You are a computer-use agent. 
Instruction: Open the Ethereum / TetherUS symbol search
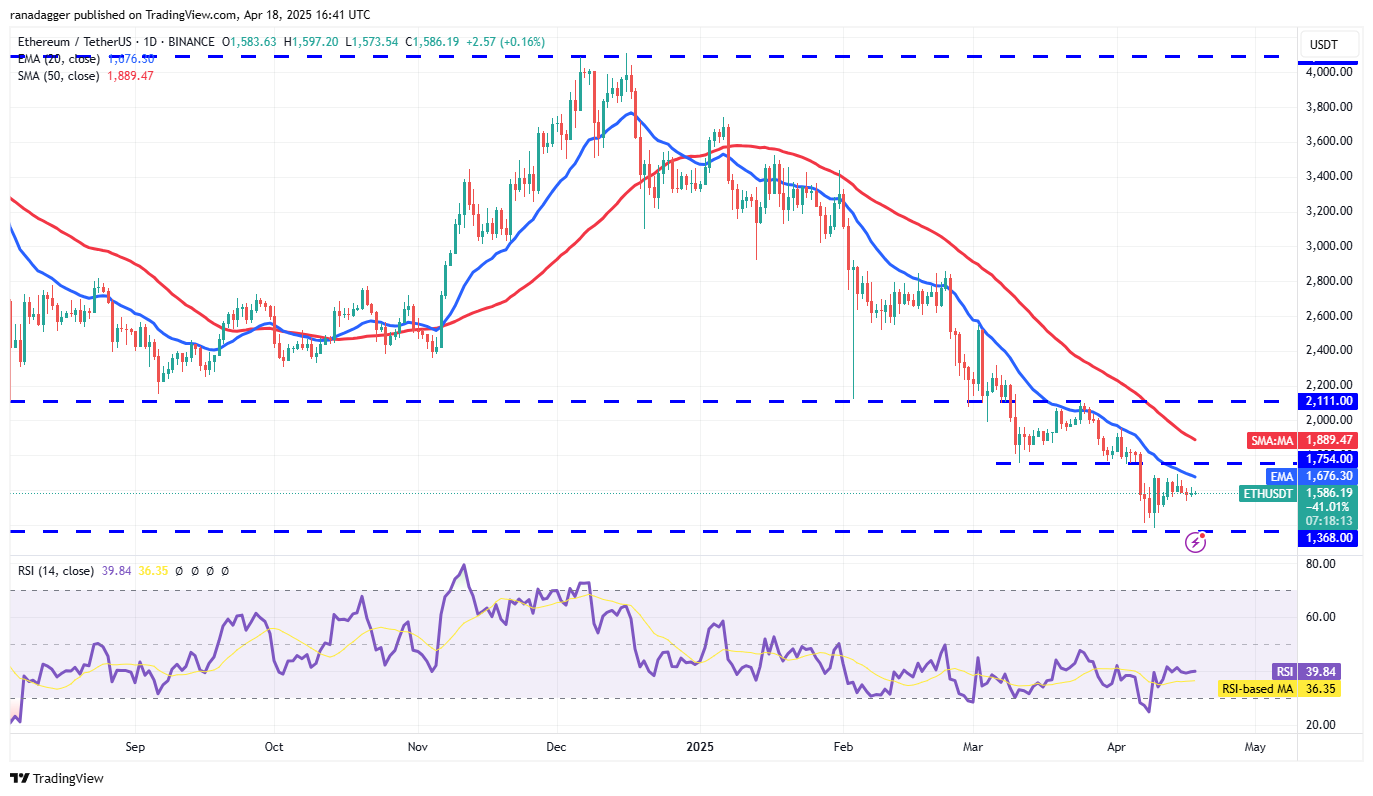(x=77, y=42)
